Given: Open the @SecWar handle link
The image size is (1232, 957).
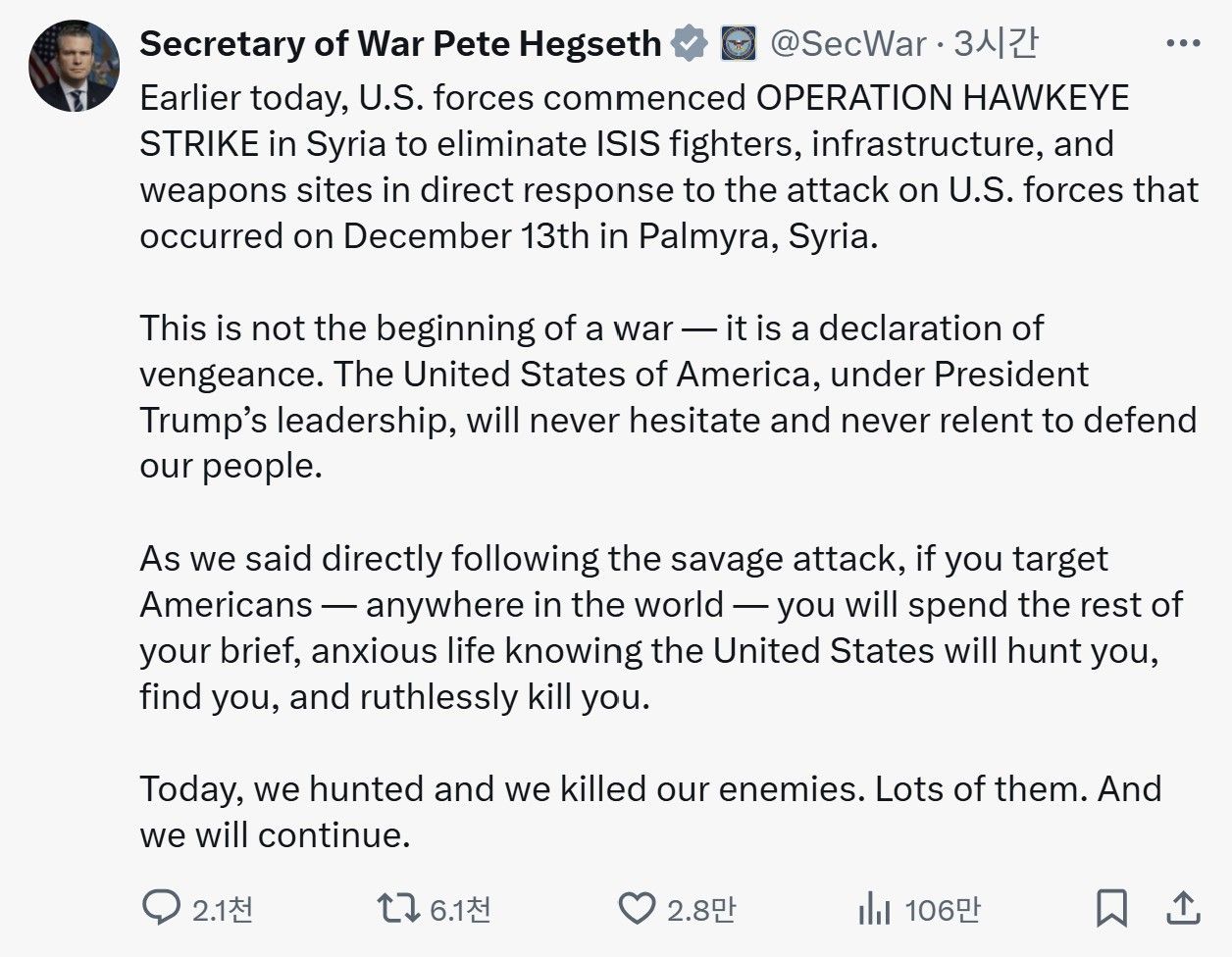Looking at the screenshot, I should click(x=848, y=44).
